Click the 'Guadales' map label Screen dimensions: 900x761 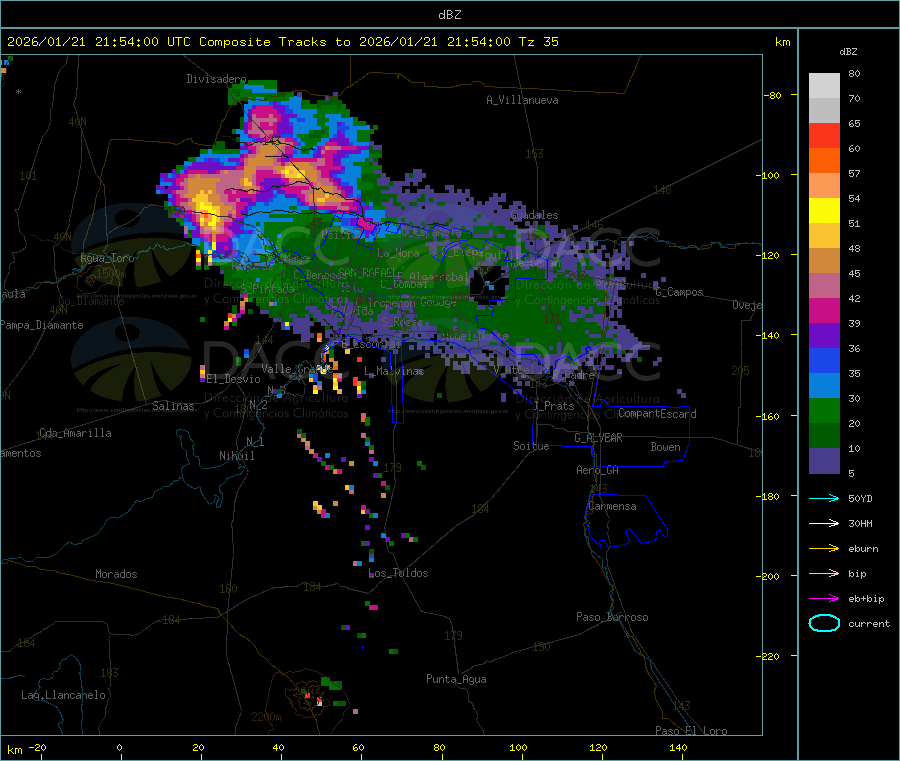tap(534, 215)
